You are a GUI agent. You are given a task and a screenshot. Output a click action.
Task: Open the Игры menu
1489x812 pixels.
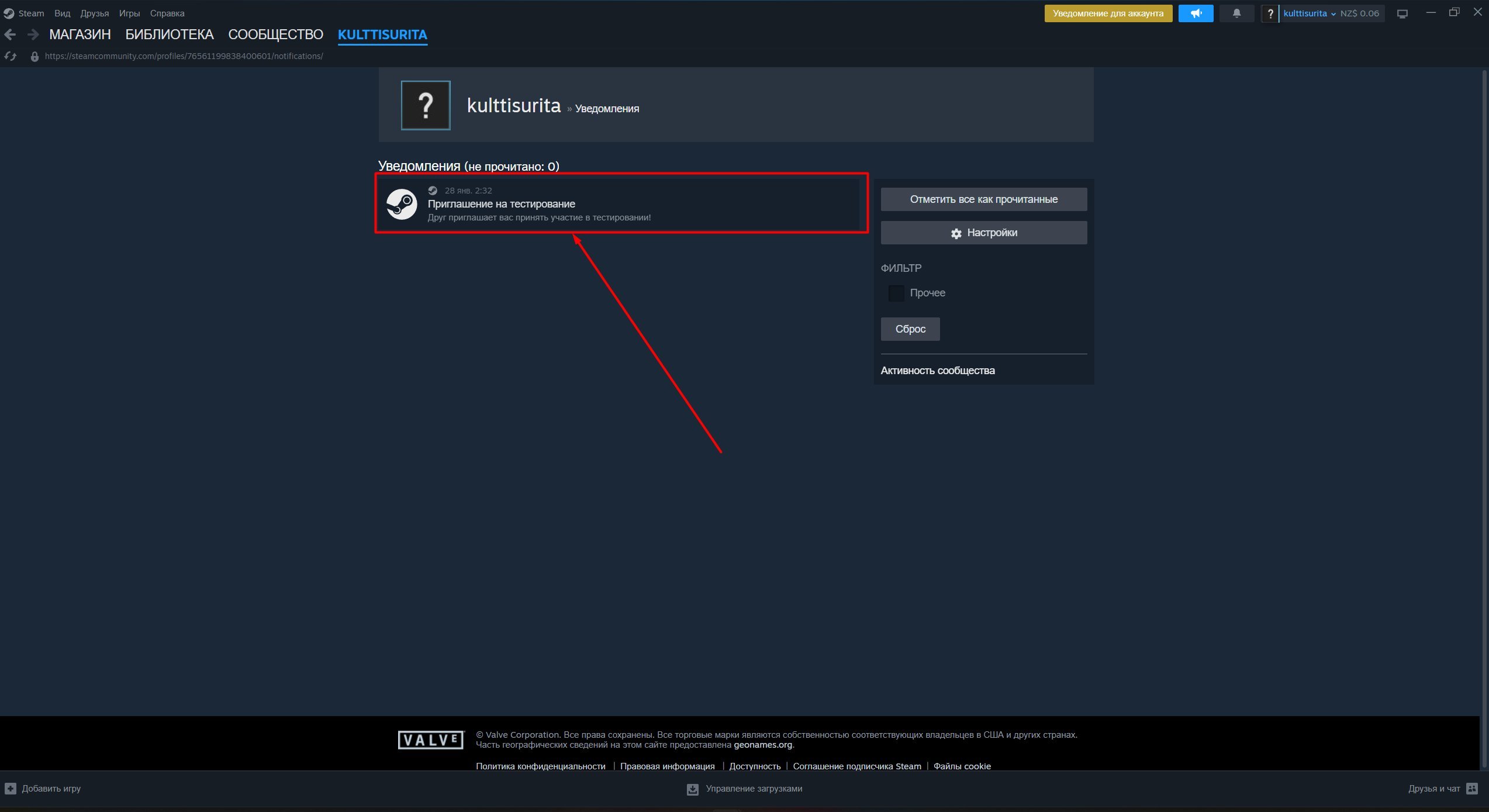129,13
